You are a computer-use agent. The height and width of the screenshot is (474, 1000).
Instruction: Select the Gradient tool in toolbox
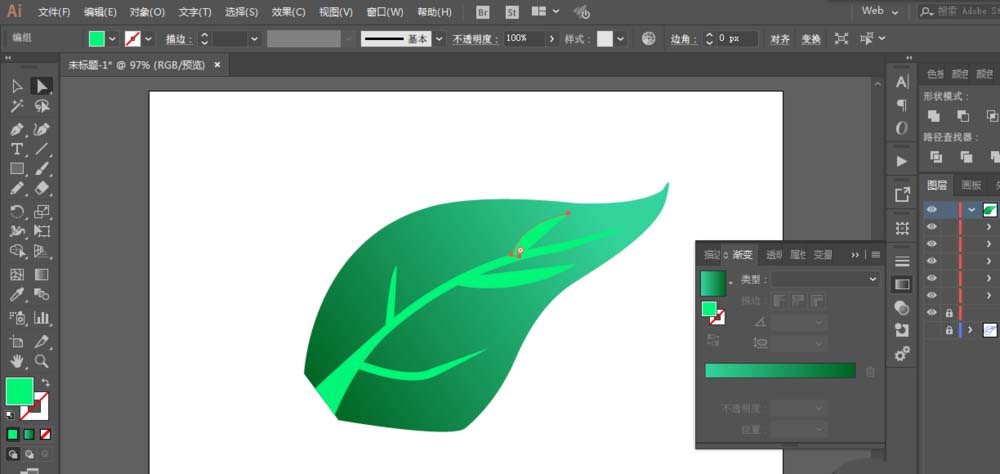tap(41, 274)
